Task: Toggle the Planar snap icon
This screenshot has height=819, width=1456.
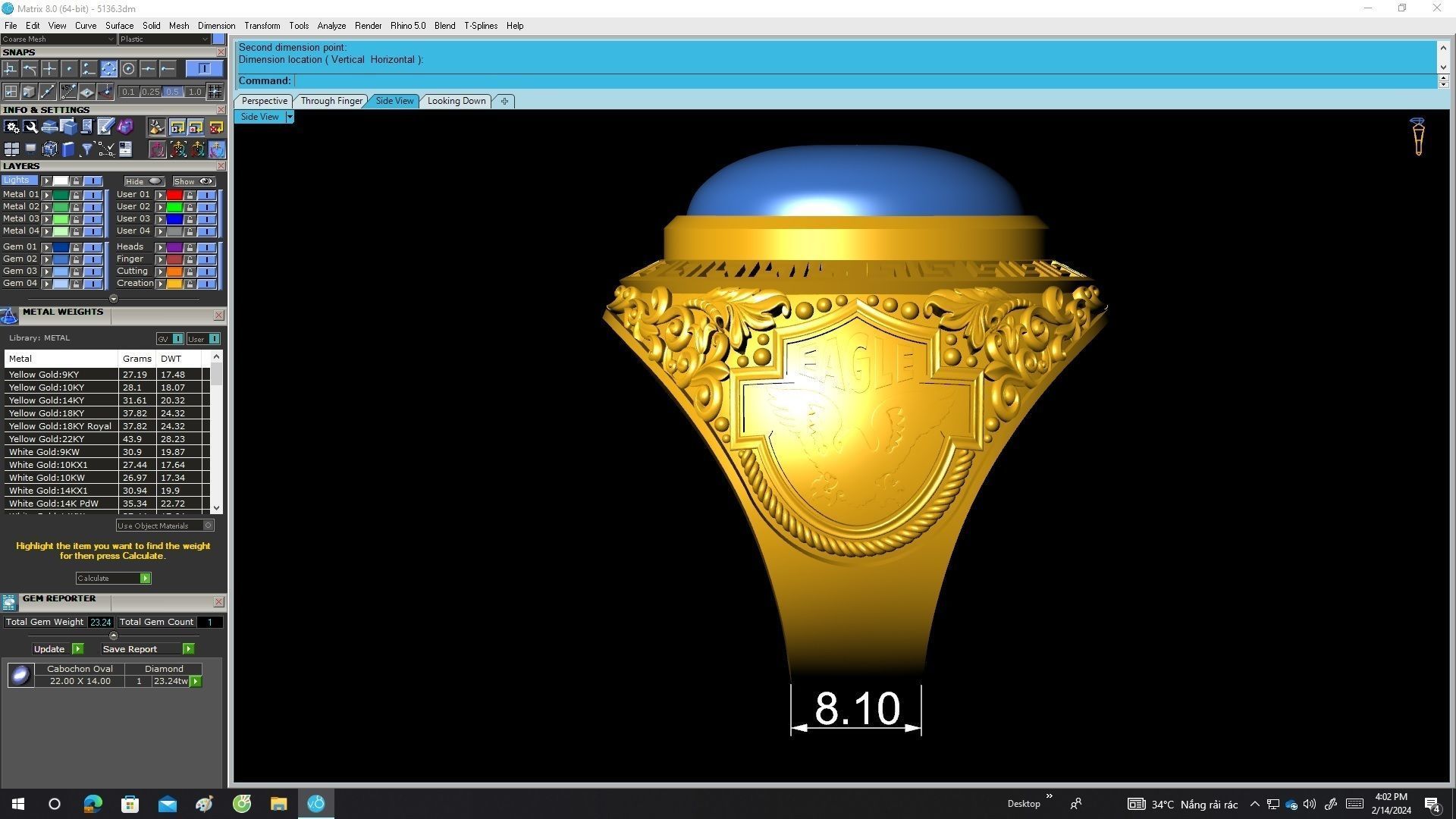Action: point(86,92)
